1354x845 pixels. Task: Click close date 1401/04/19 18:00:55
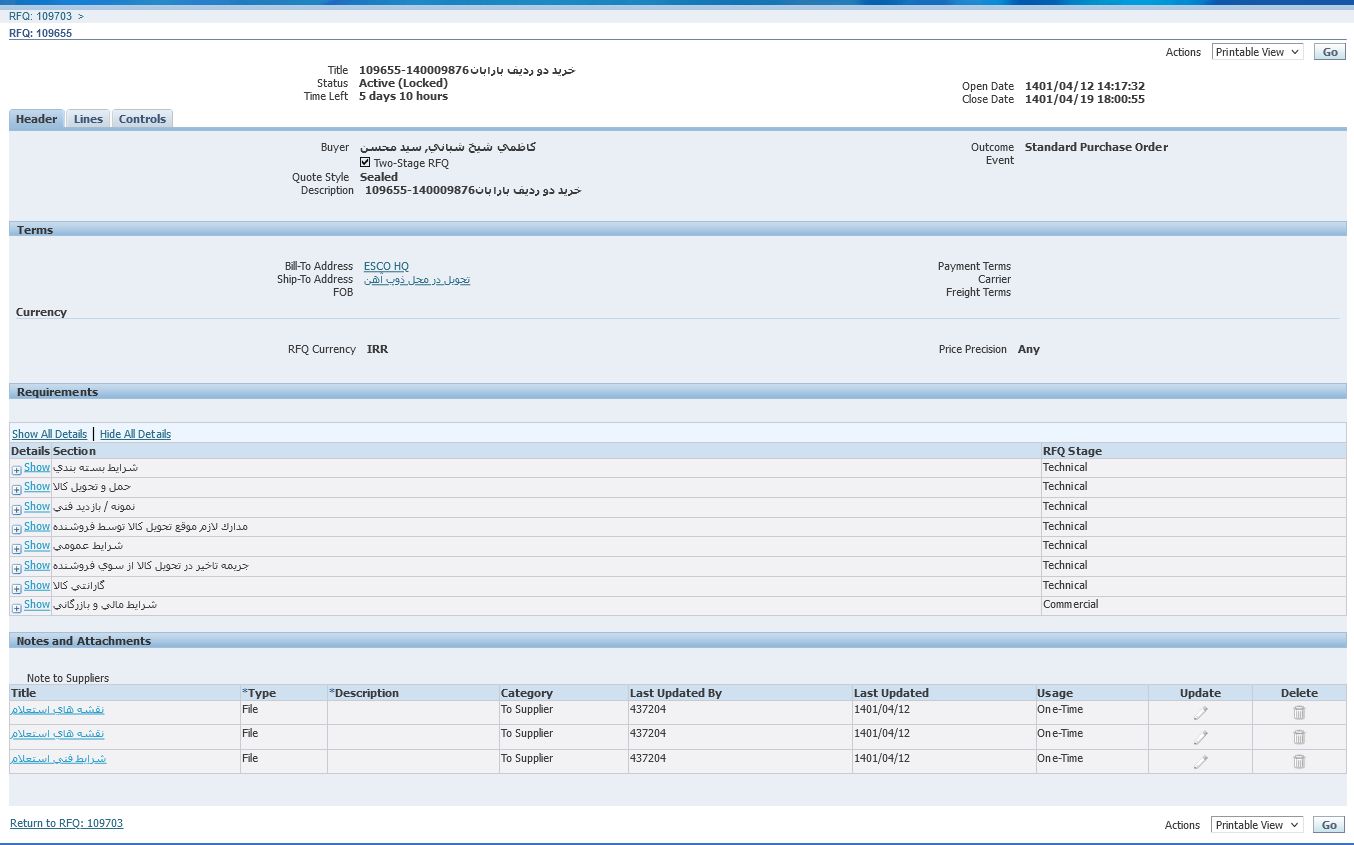[1085, 99]
